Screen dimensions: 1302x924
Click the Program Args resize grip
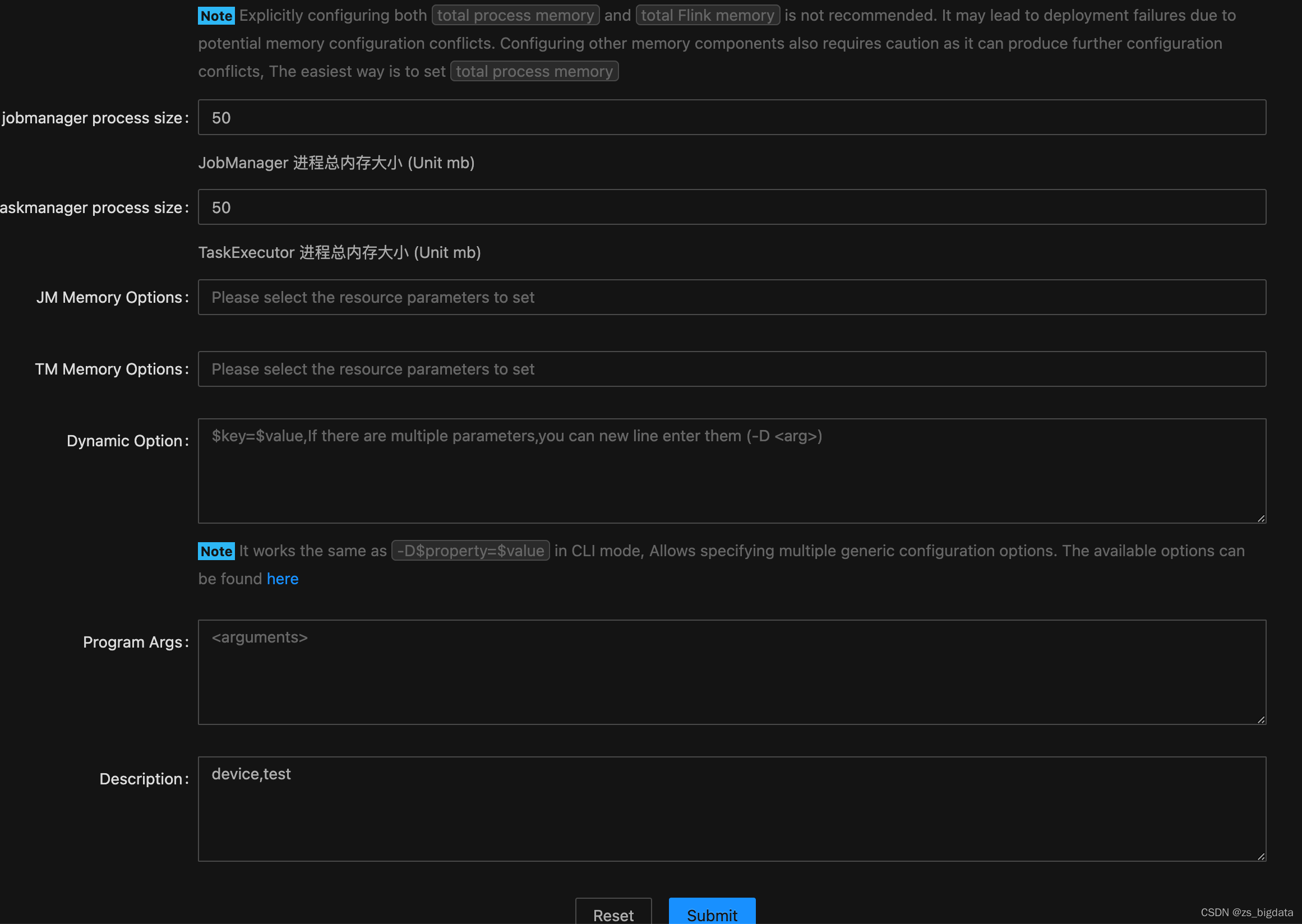click(x=1261, y=719)
